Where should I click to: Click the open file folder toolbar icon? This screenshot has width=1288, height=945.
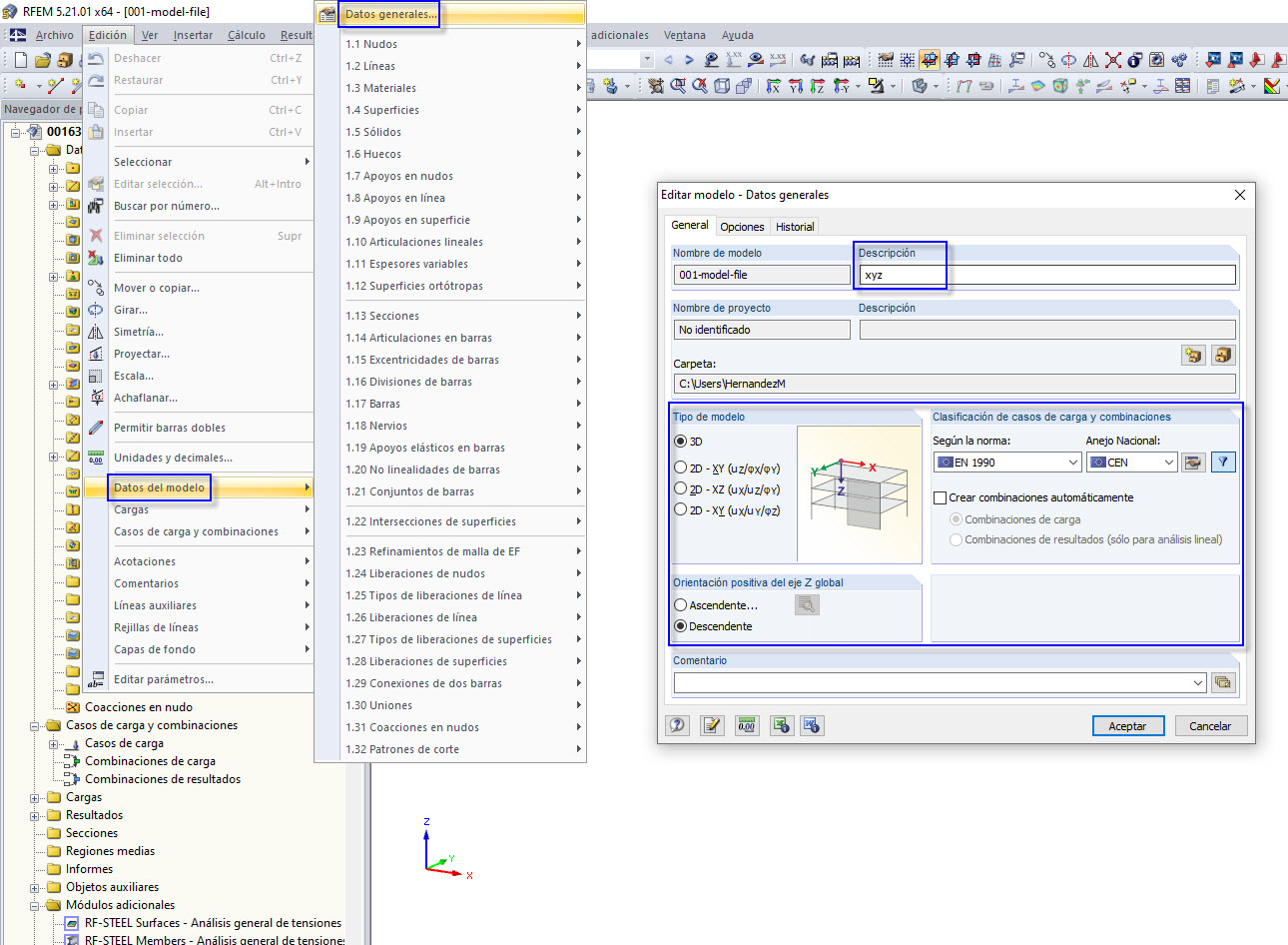point(42,60)
